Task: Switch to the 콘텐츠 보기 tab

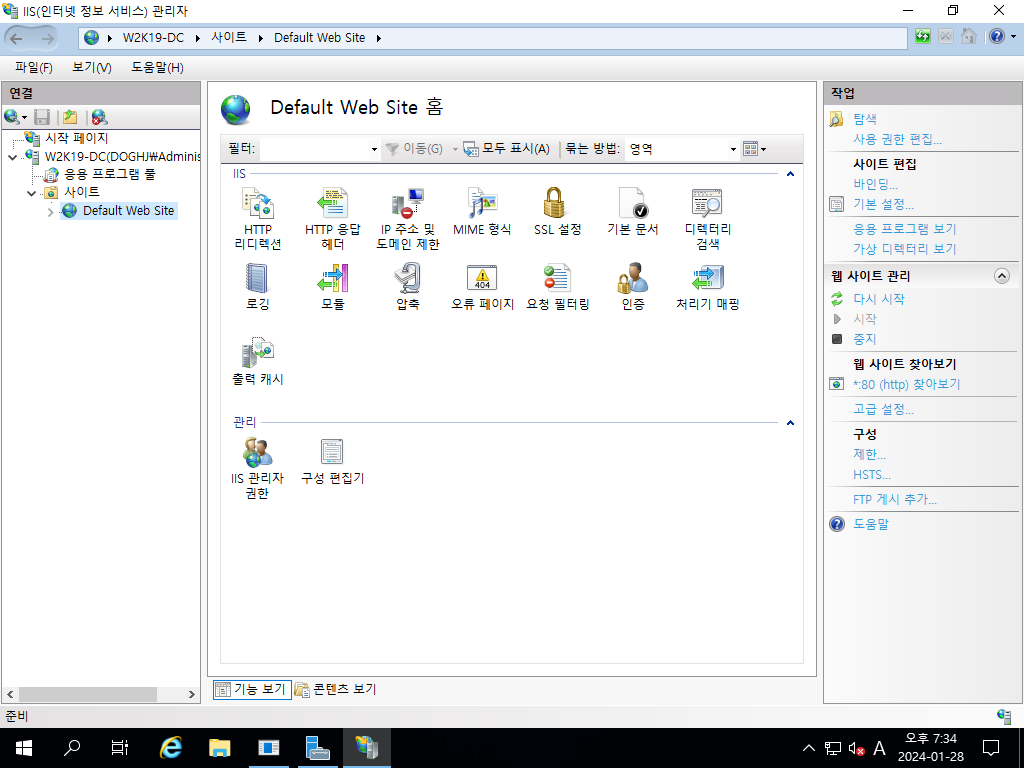Action: point(336,689)
